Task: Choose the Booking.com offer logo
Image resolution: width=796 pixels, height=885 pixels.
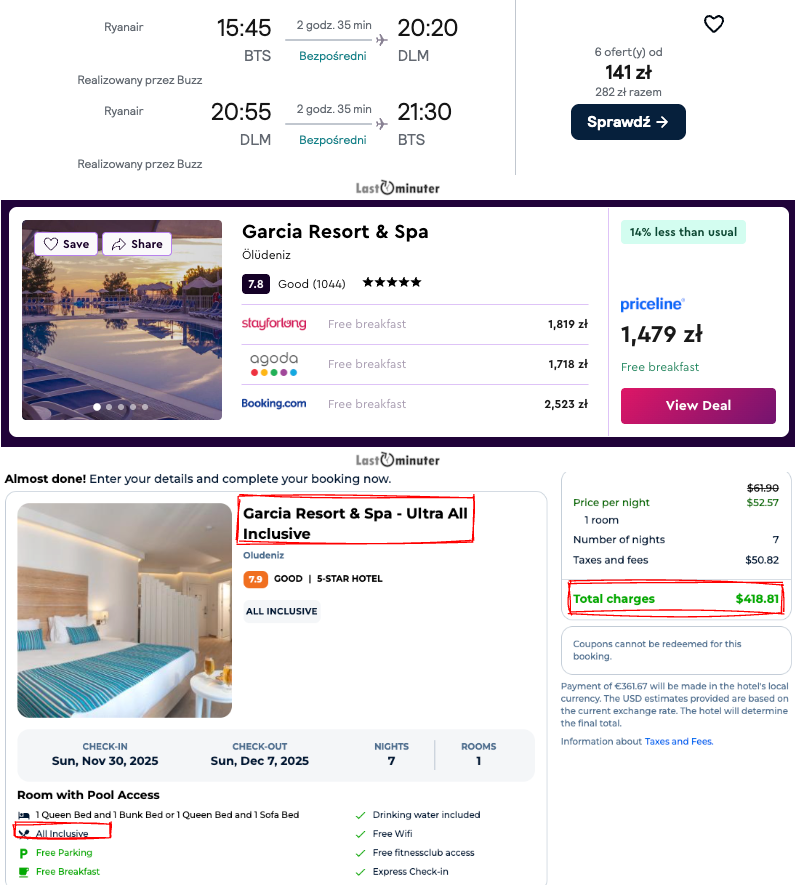Action: [x=274, y=404]
